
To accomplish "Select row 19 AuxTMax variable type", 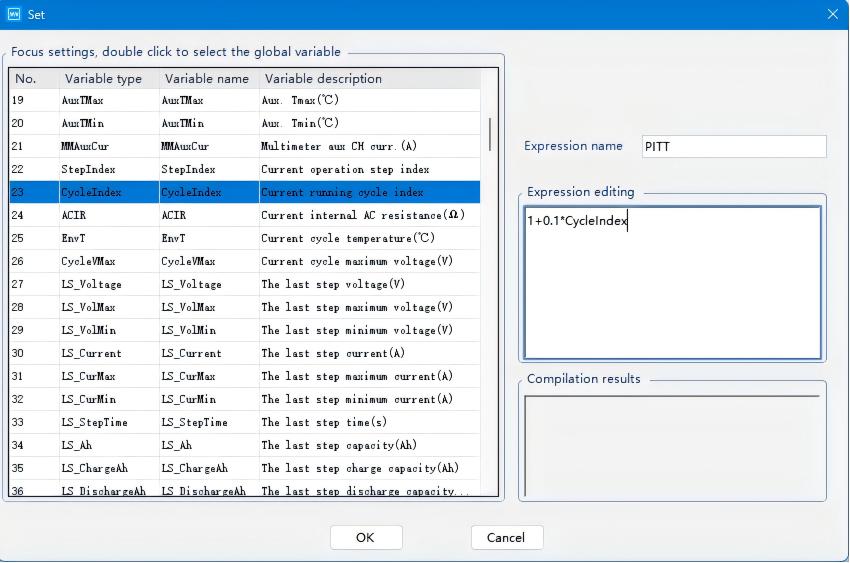I will tap(108, 100).
